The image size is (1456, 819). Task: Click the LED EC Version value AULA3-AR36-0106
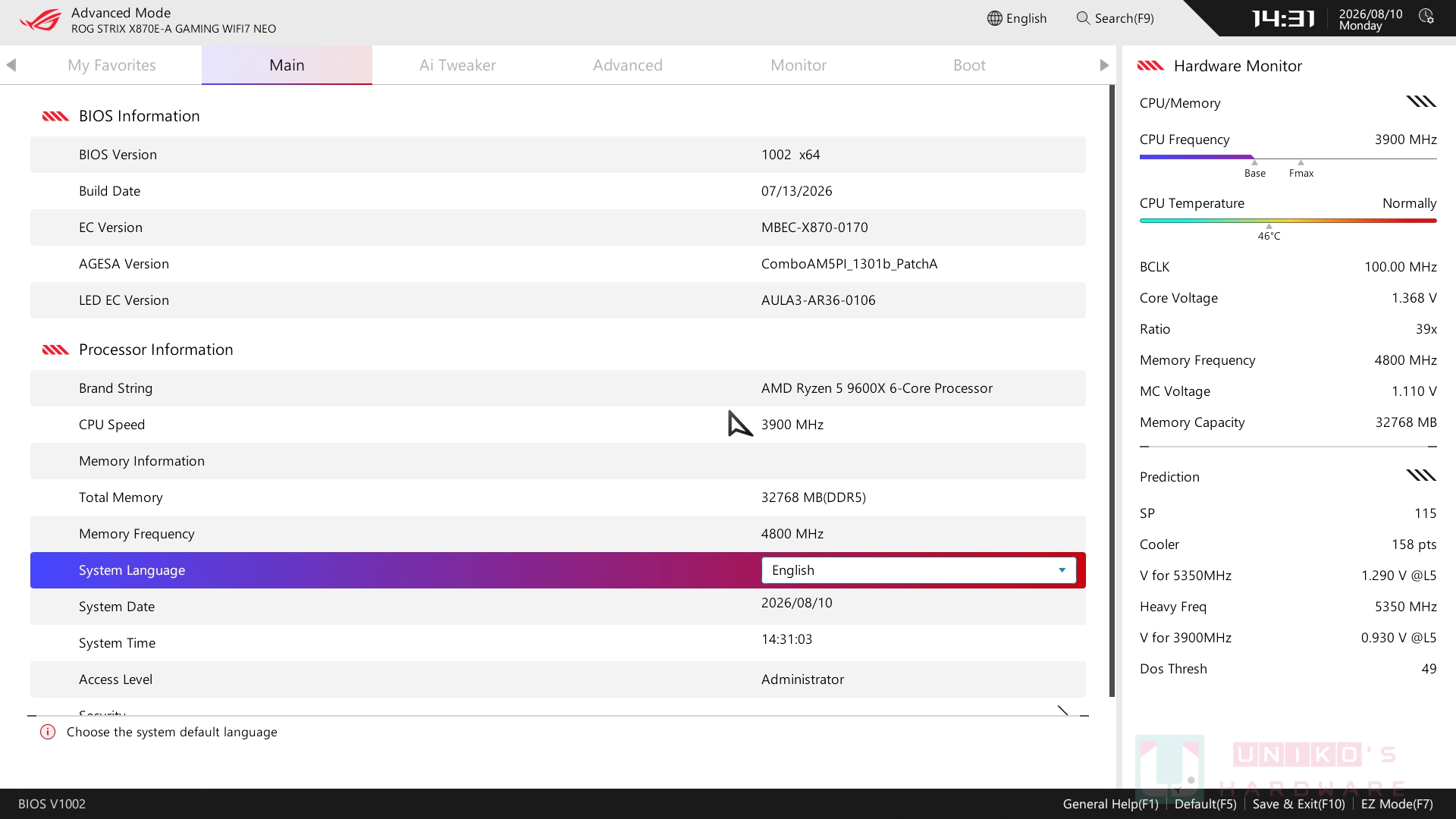[x=818, y=300]
